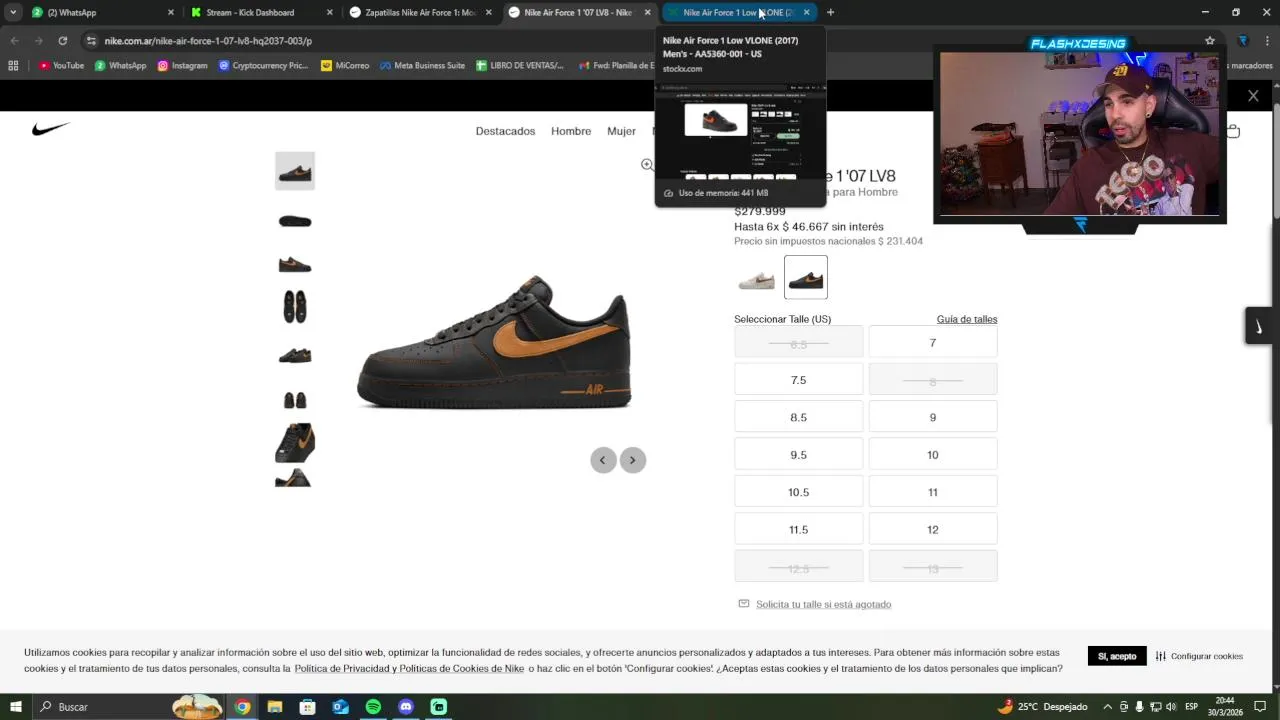Screen dimensions: 1280x720
Task: Open Configurar cookies settings
Action: point(1199,656)
